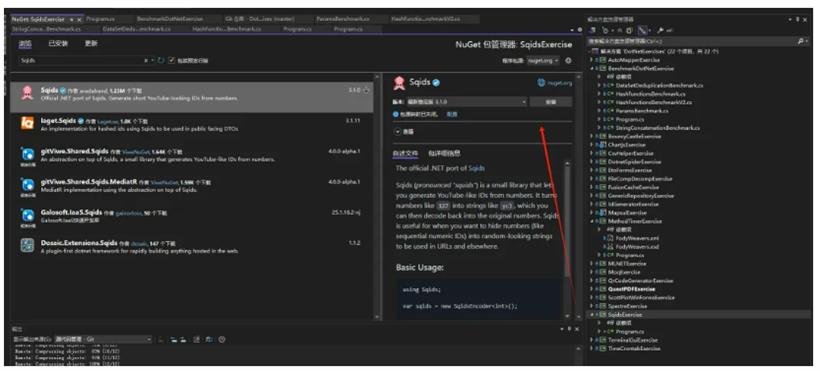820x371 pixels.
Task: Close the Solution Explorer panel
Action: (805, 20)
